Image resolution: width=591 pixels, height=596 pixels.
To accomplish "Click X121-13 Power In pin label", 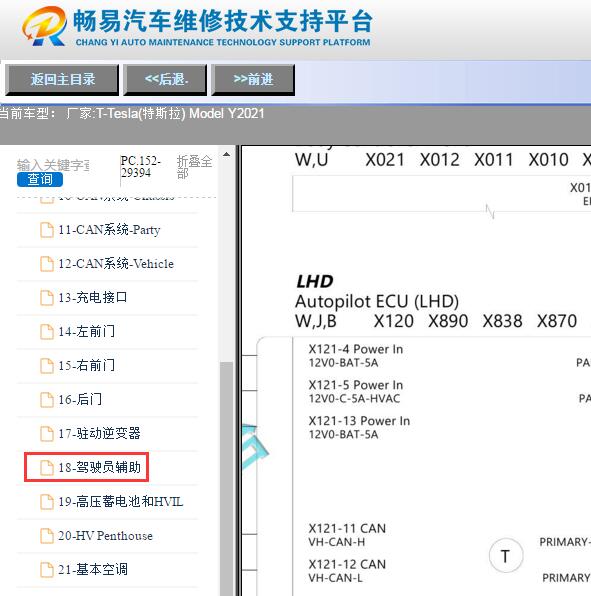I will point(359,421).
